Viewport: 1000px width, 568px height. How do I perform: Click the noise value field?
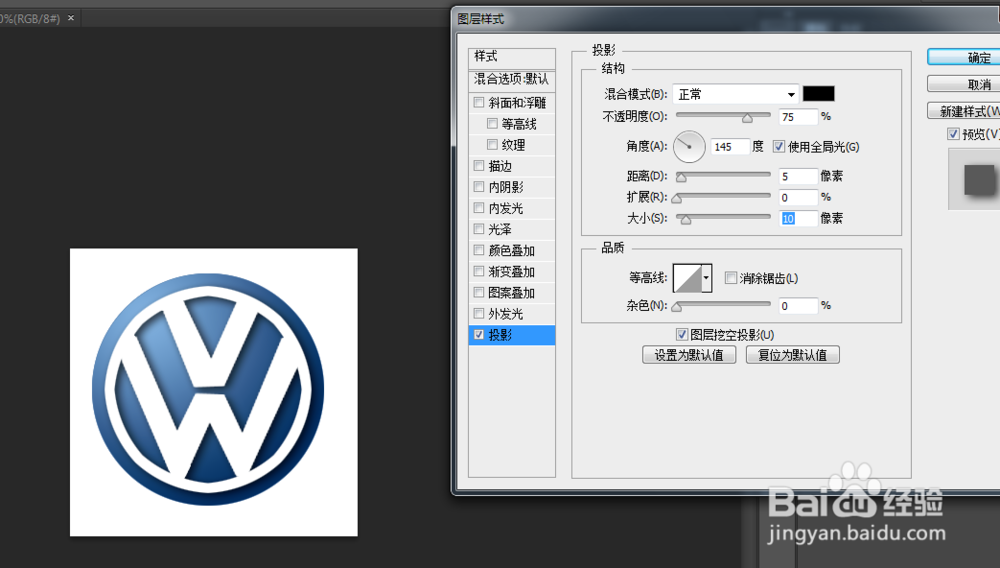798,306
